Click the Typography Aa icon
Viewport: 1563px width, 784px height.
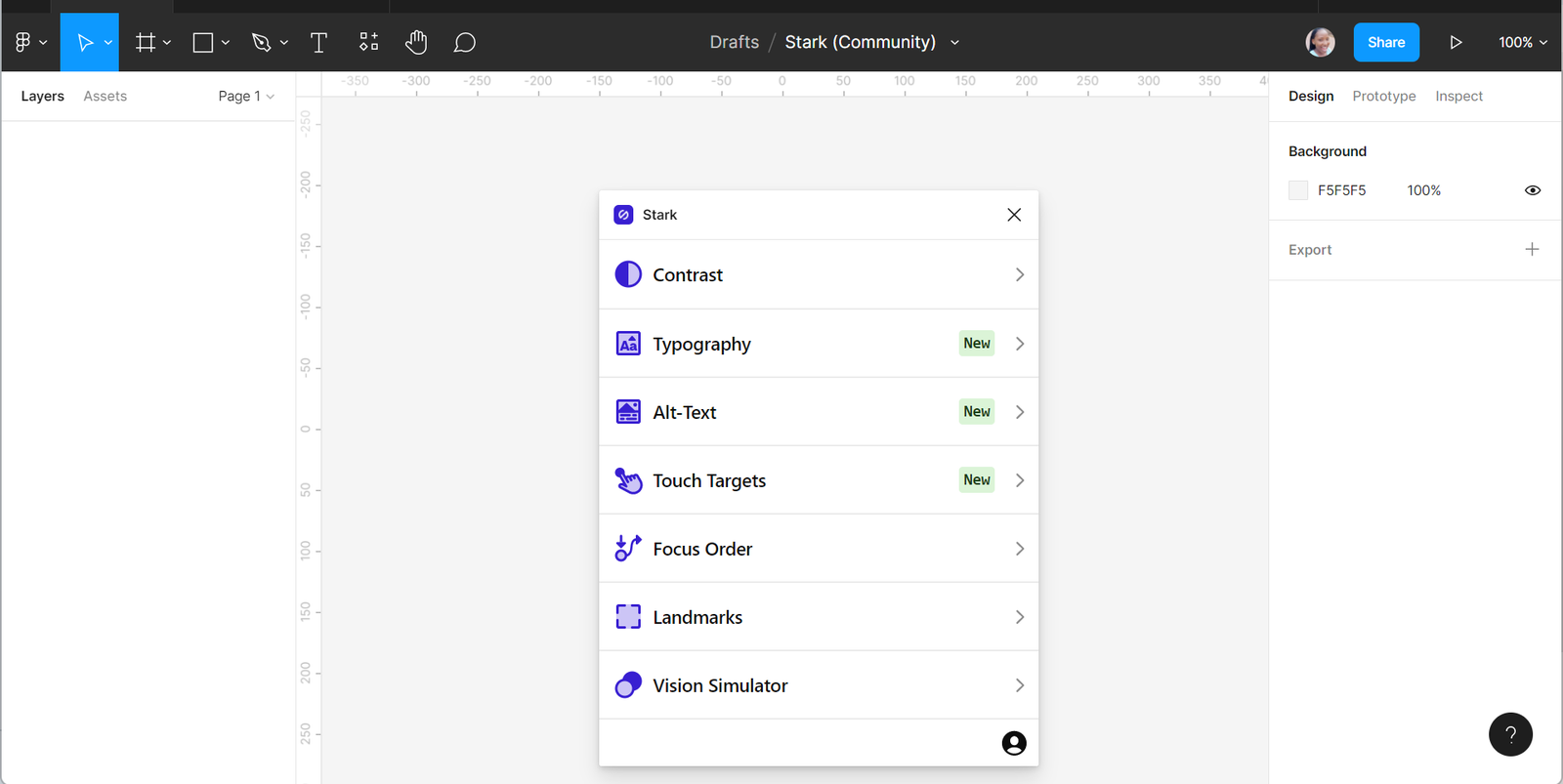click(628, 344)
